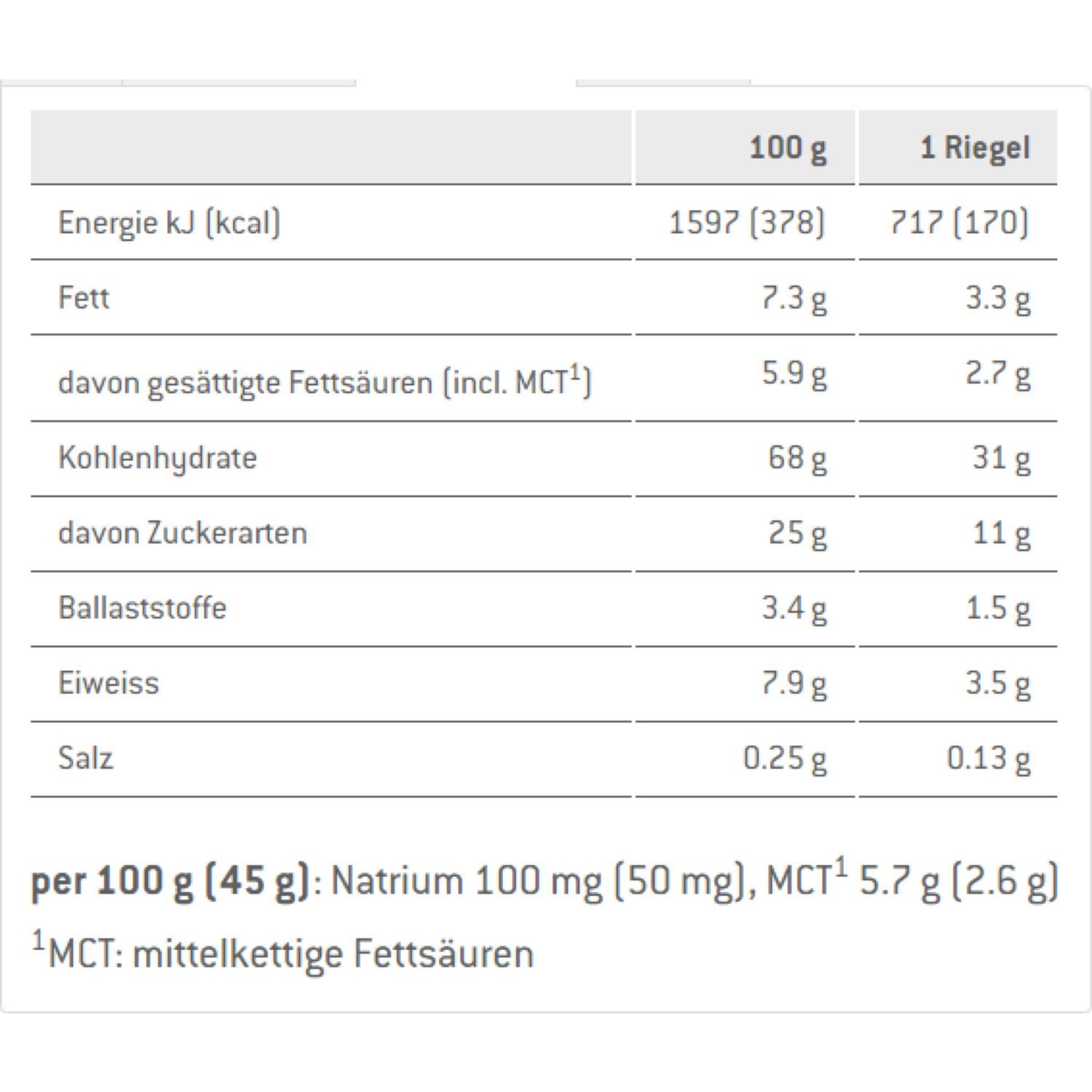Select the 3.4 g fibre value
This screenshot has height=1092, width=1092.
tap(794, 608)
